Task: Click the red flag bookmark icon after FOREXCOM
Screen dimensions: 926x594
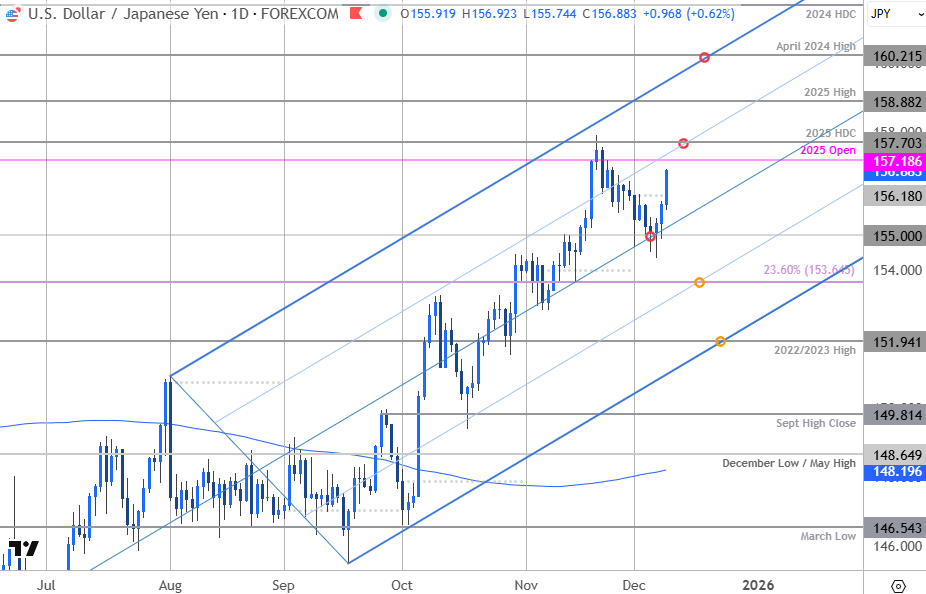Action: 355,14
